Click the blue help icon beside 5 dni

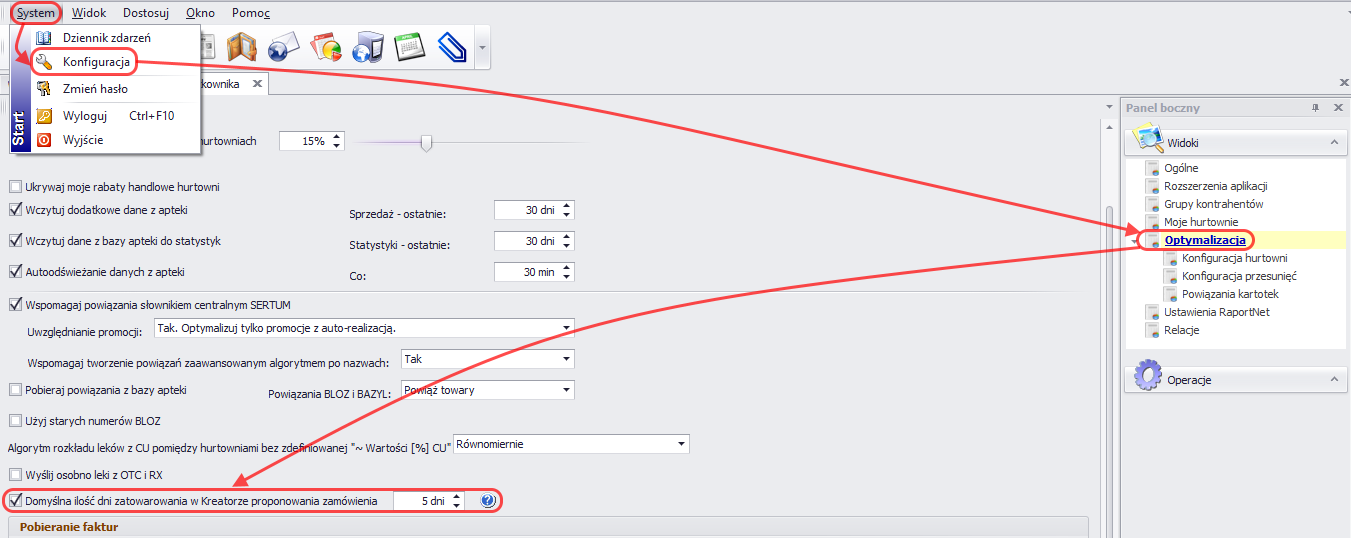point(488,501)
